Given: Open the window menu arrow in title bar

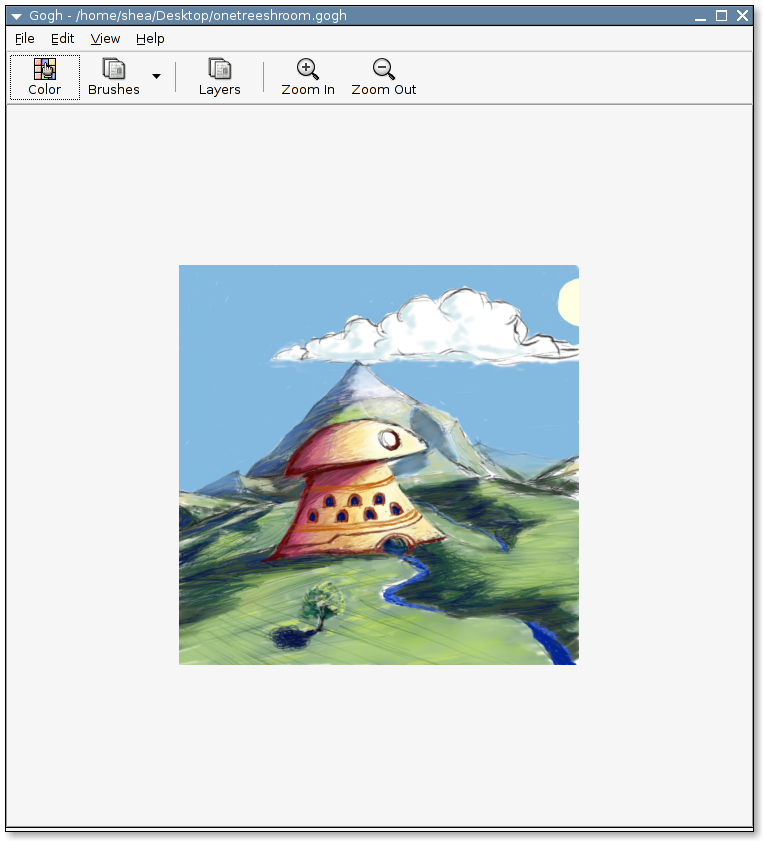Looking at the screenshot, I should coord(17,16).
